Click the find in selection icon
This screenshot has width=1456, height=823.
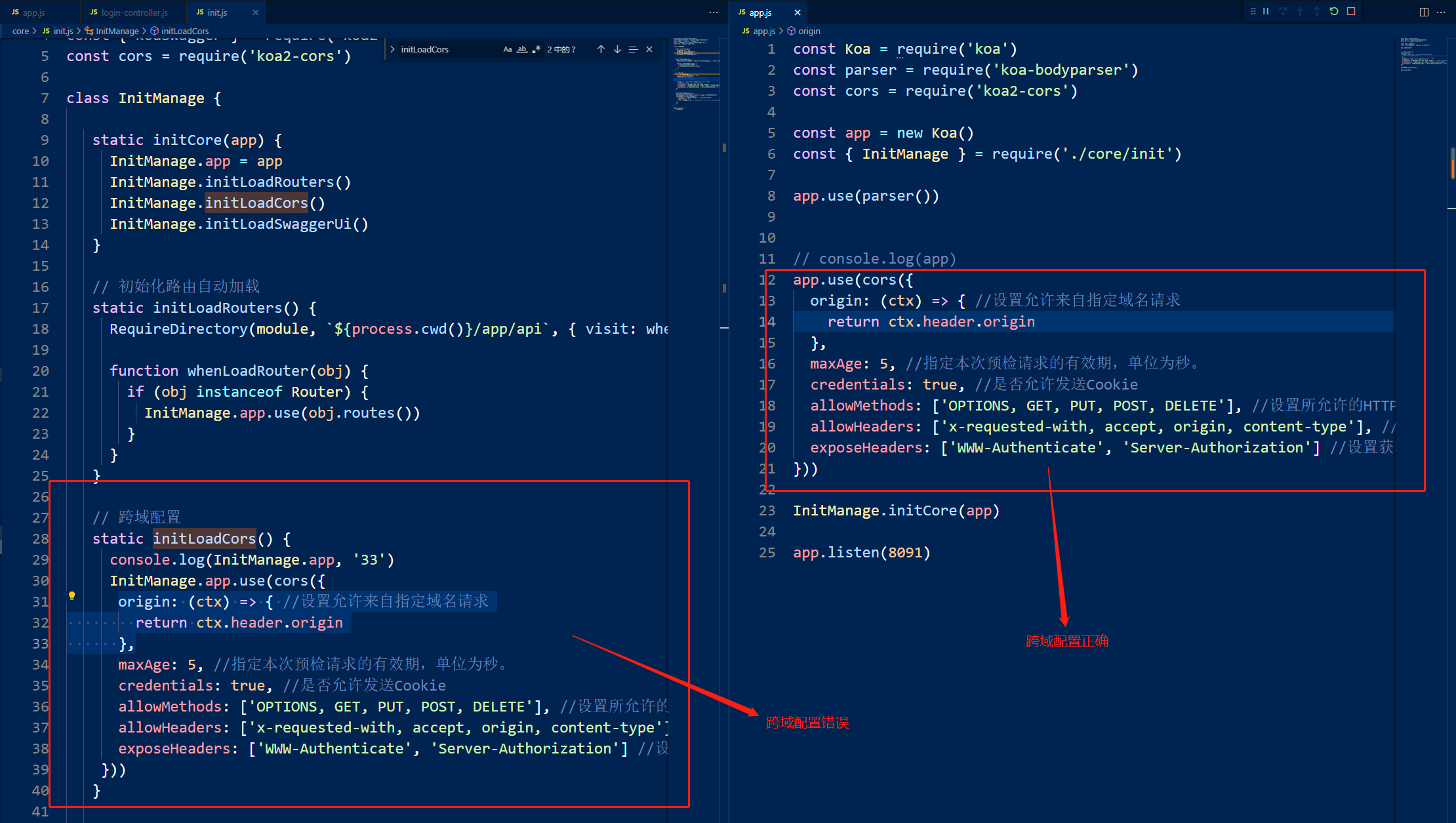[x=633, y=49]
